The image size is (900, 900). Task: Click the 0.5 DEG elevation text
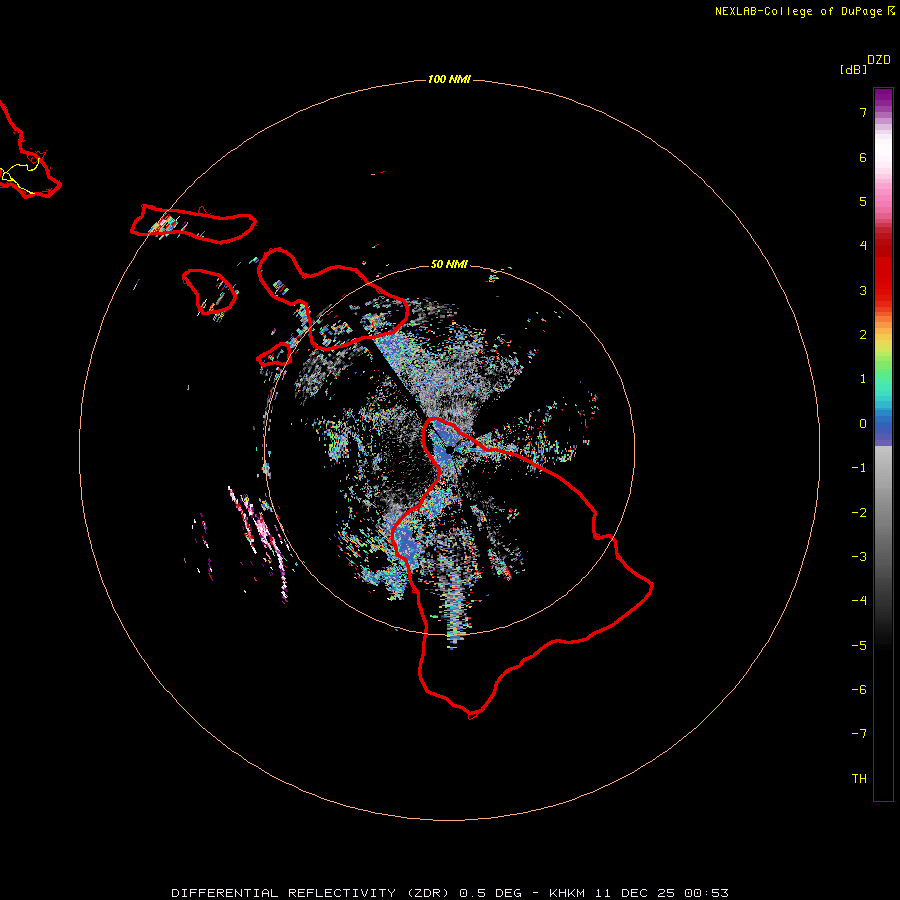point(491,893)
